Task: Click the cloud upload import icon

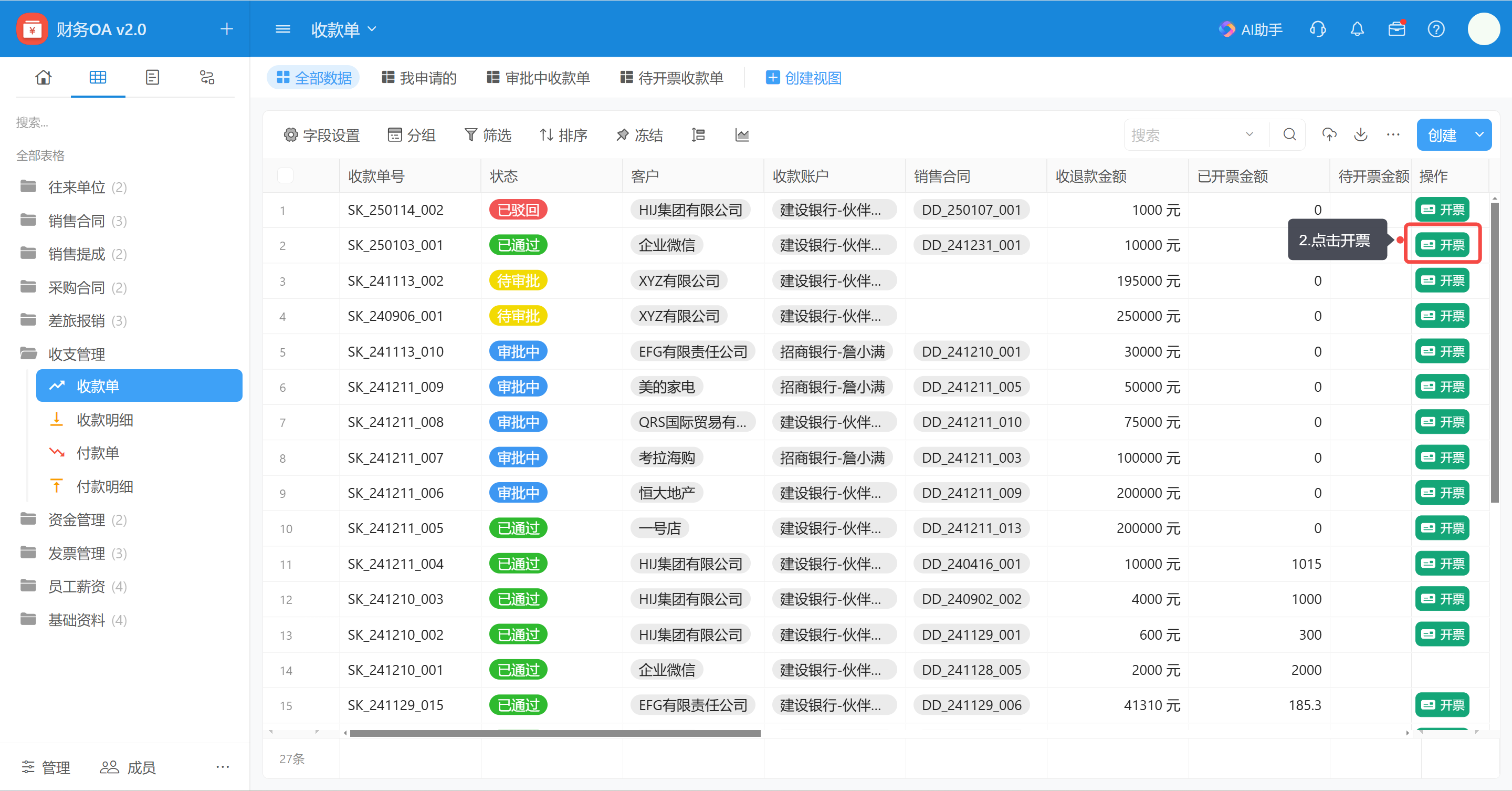Action: click(x=1329, y=135)
